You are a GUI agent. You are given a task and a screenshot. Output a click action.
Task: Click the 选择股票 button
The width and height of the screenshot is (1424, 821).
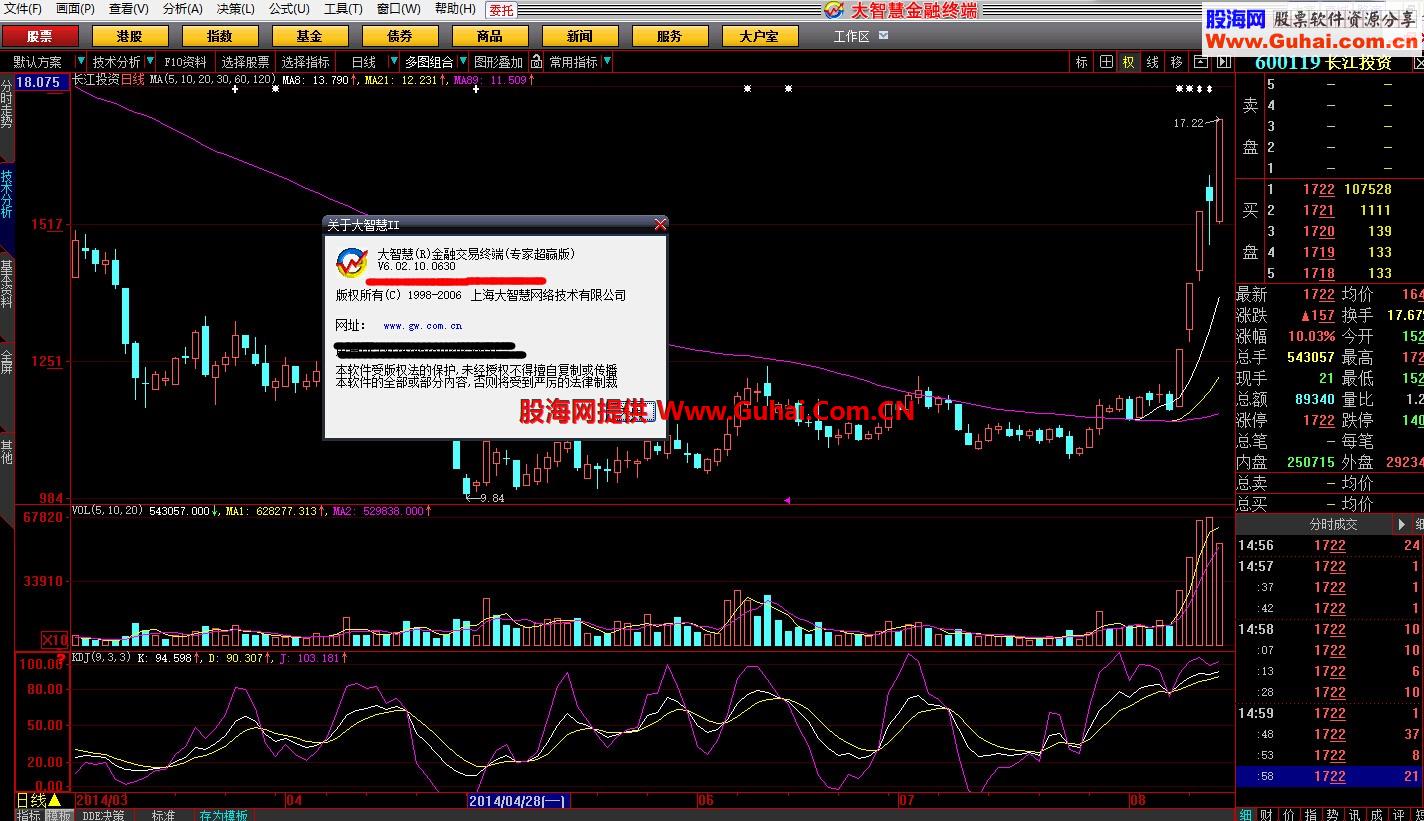(x=246, y=62)
